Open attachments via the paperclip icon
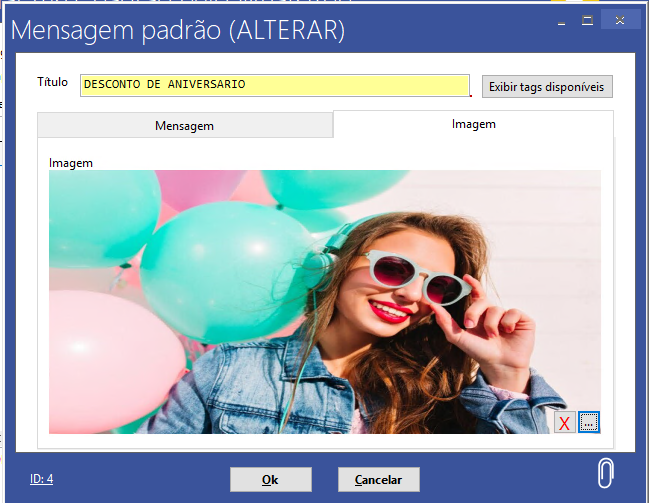649x503 pixels. click(x=606, y=473)
